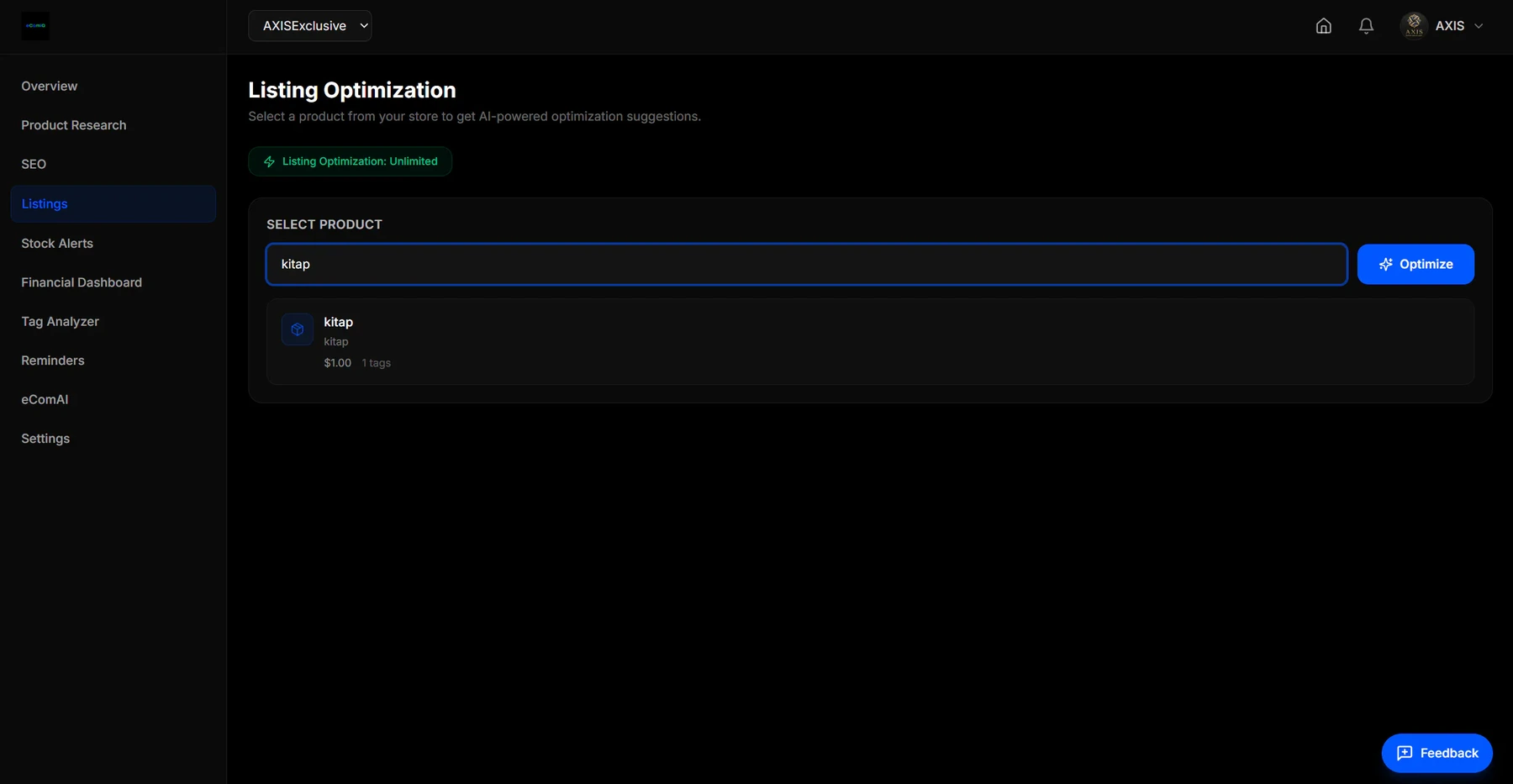The height and width of the screenshot is (784, 1513).
Task: Open Stock Alerts from sidebar
Action: (x=57, y=243)
